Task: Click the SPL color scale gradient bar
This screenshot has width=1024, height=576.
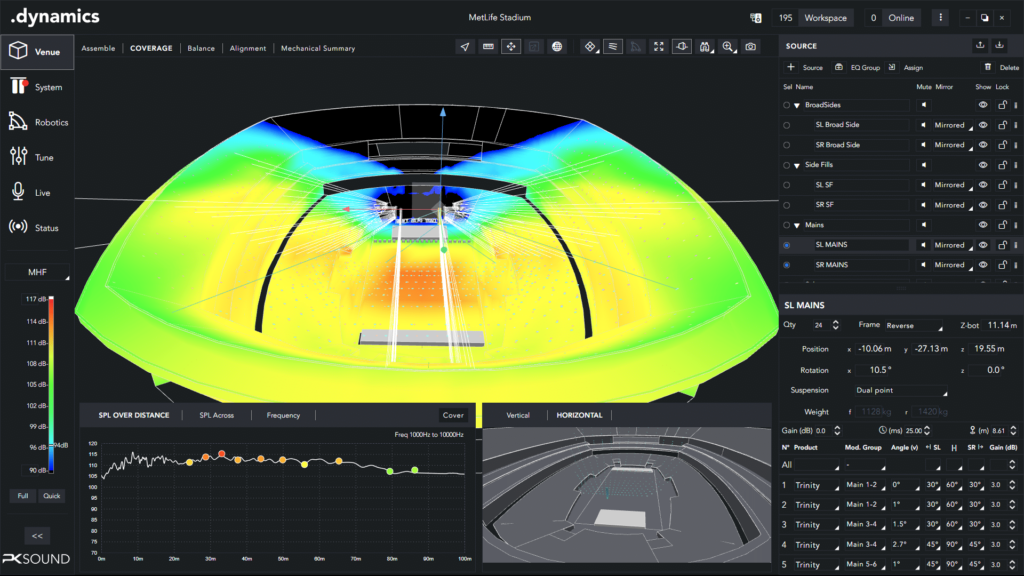Action: pos(51,383)
